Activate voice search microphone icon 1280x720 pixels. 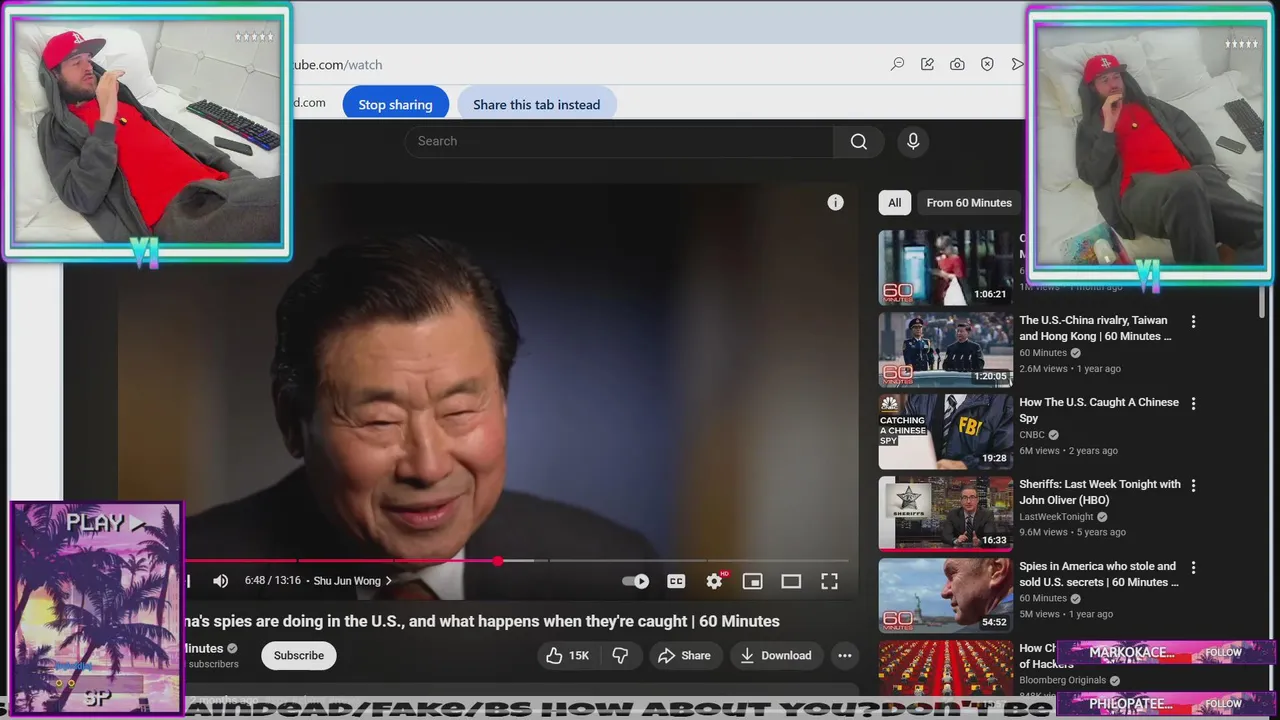point(913,141)
